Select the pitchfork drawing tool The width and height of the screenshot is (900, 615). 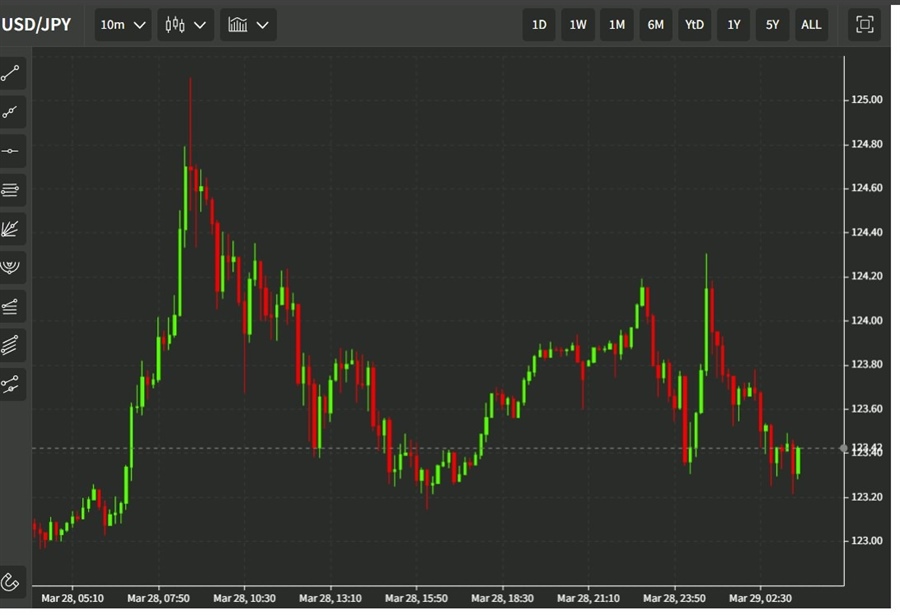pos(10,384)
